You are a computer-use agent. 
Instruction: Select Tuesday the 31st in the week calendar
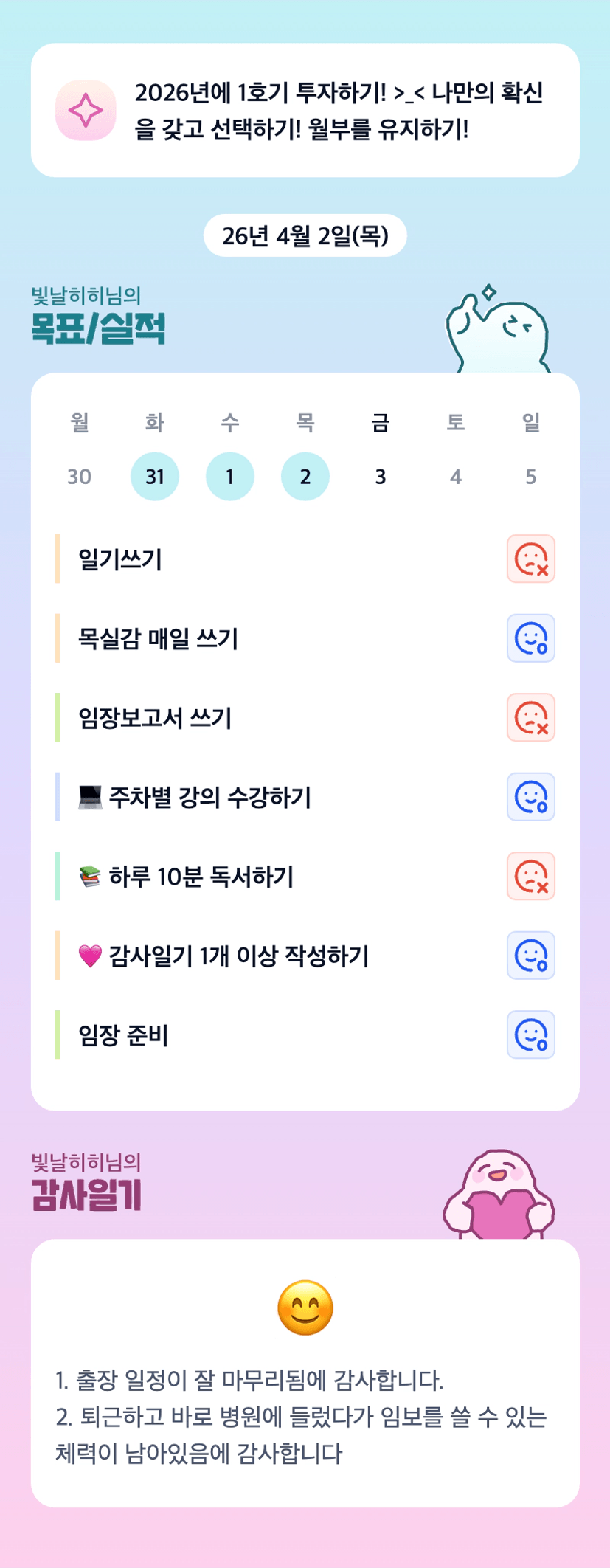155,477
